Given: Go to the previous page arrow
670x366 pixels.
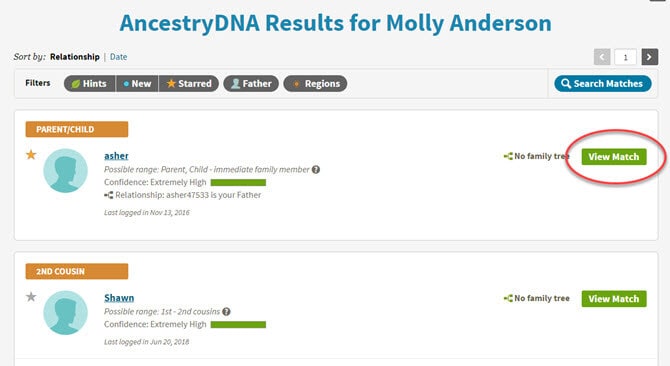Looking at the screenshot, I should [602, 57].
